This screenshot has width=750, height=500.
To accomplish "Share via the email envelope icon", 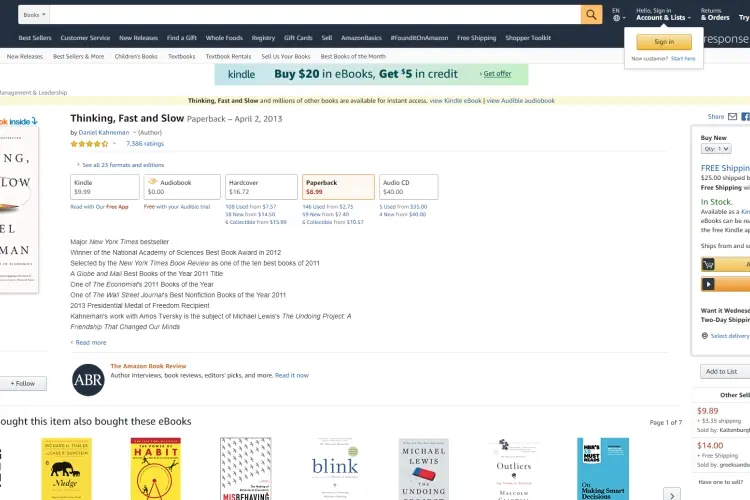I will coord(732,116).
